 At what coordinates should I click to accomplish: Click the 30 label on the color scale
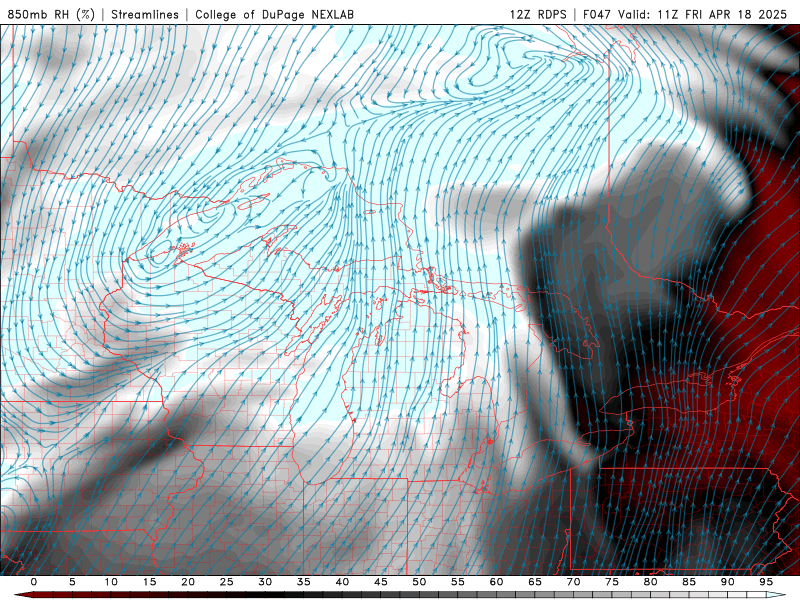point(265,582)
